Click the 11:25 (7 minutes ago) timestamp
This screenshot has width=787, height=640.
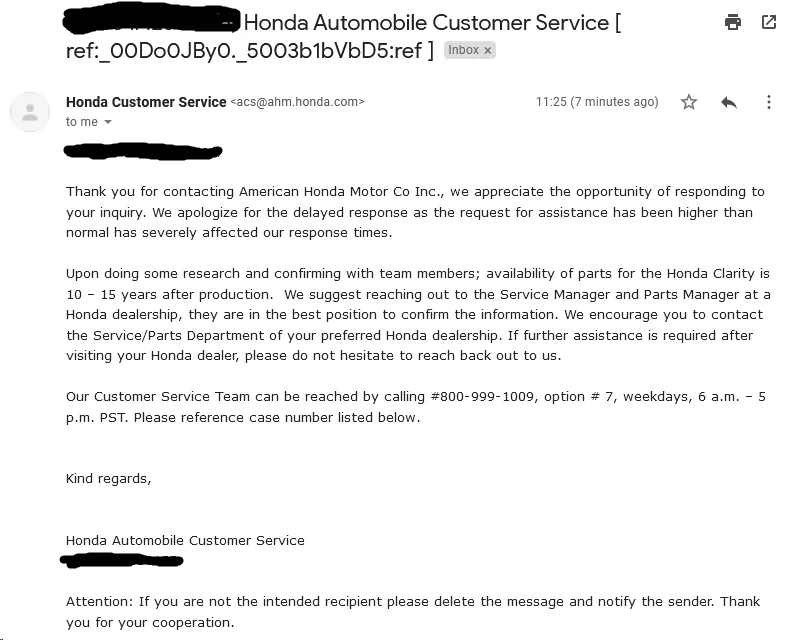[x=597, y=102]
